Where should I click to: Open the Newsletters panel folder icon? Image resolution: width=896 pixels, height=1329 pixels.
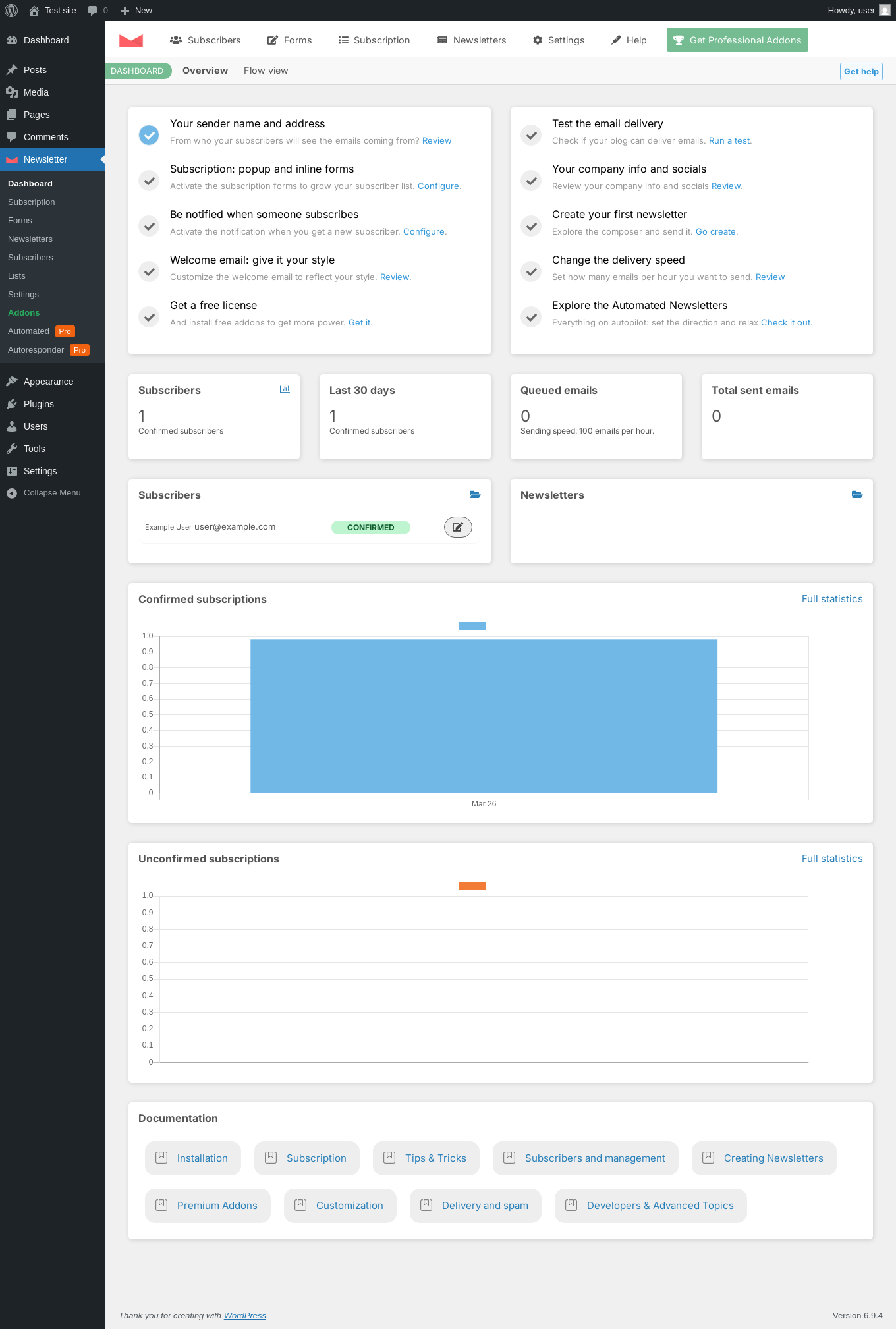coord(857,494)
